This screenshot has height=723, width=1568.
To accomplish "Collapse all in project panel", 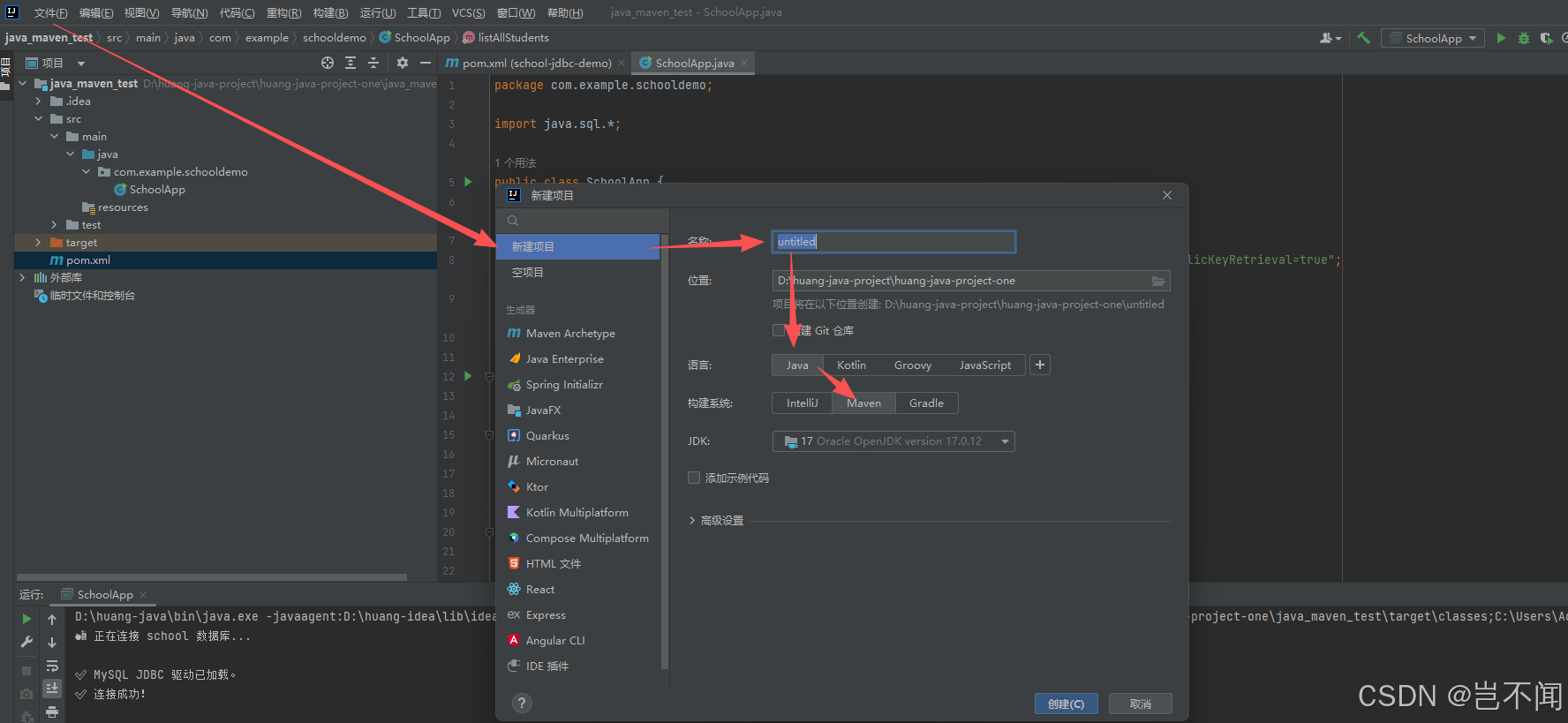I will tap(373, 63).
